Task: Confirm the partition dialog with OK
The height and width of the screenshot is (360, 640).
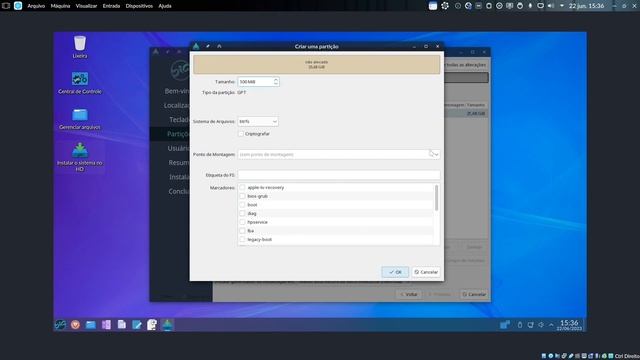Action: (395, 272)
